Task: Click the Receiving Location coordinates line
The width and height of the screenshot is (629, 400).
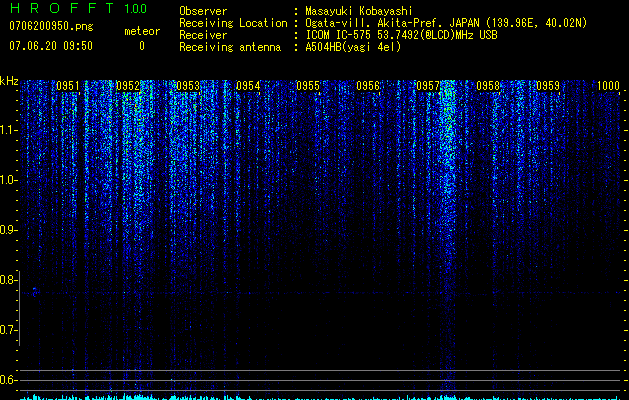Action: point(446,23)
